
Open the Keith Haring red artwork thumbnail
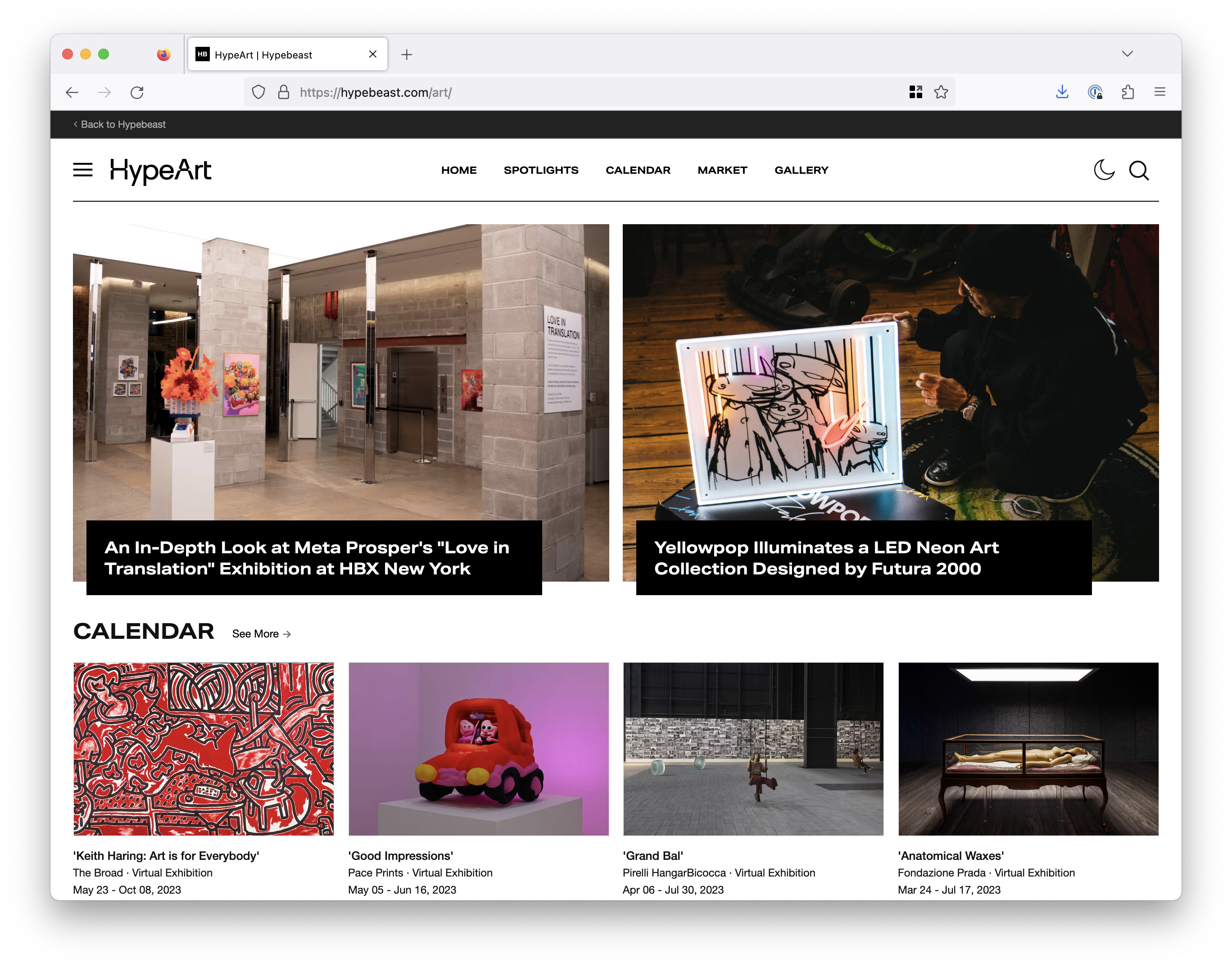203,749
